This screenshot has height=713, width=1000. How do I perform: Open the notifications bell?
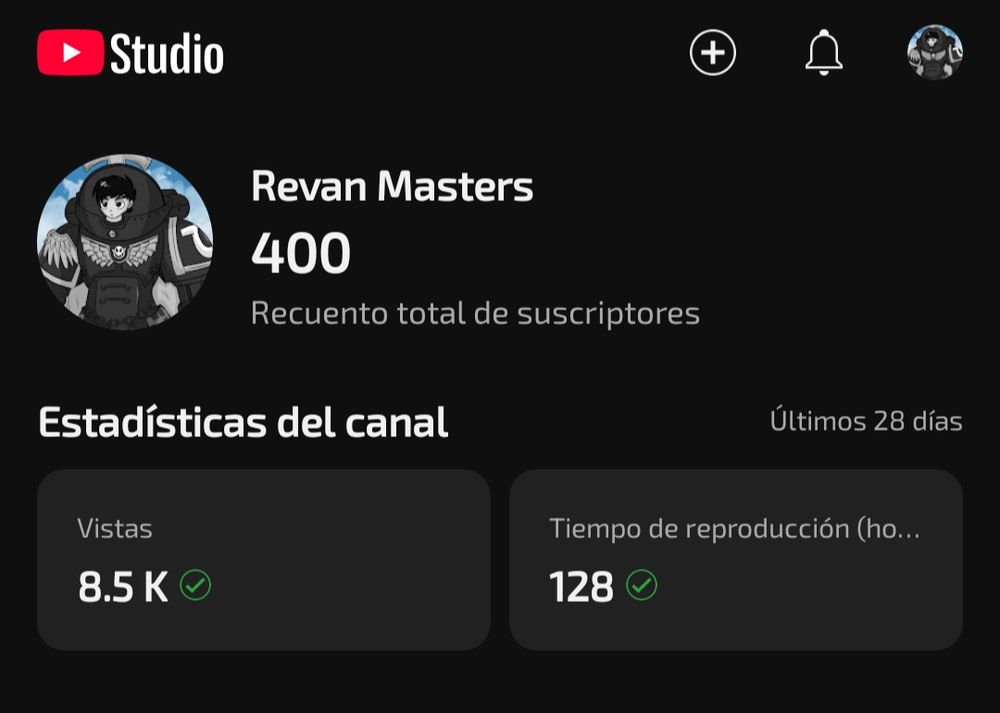coord(823,52)
